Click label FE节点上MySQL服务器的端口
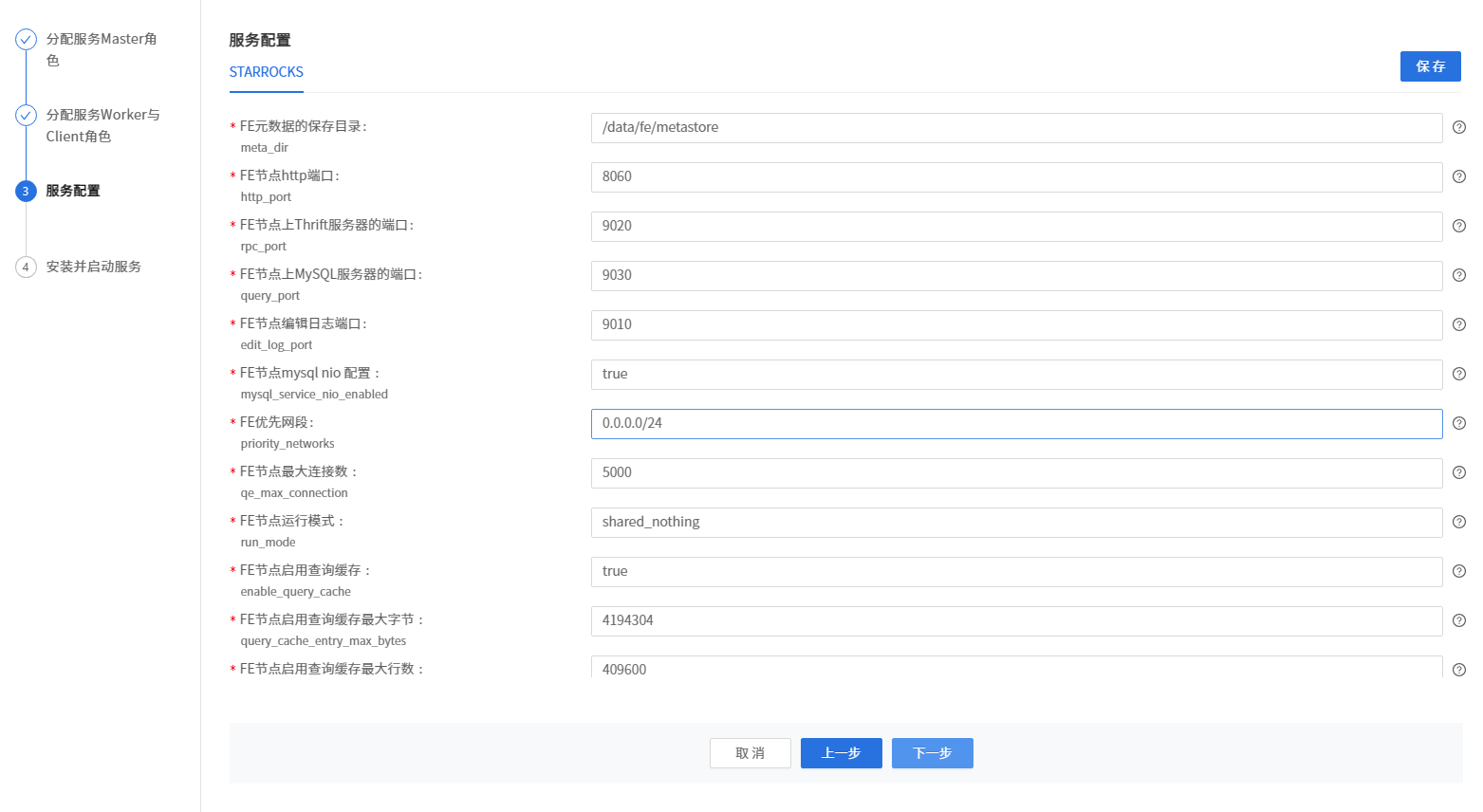This screenshot has width=1483, height=812. click(330, 274)
